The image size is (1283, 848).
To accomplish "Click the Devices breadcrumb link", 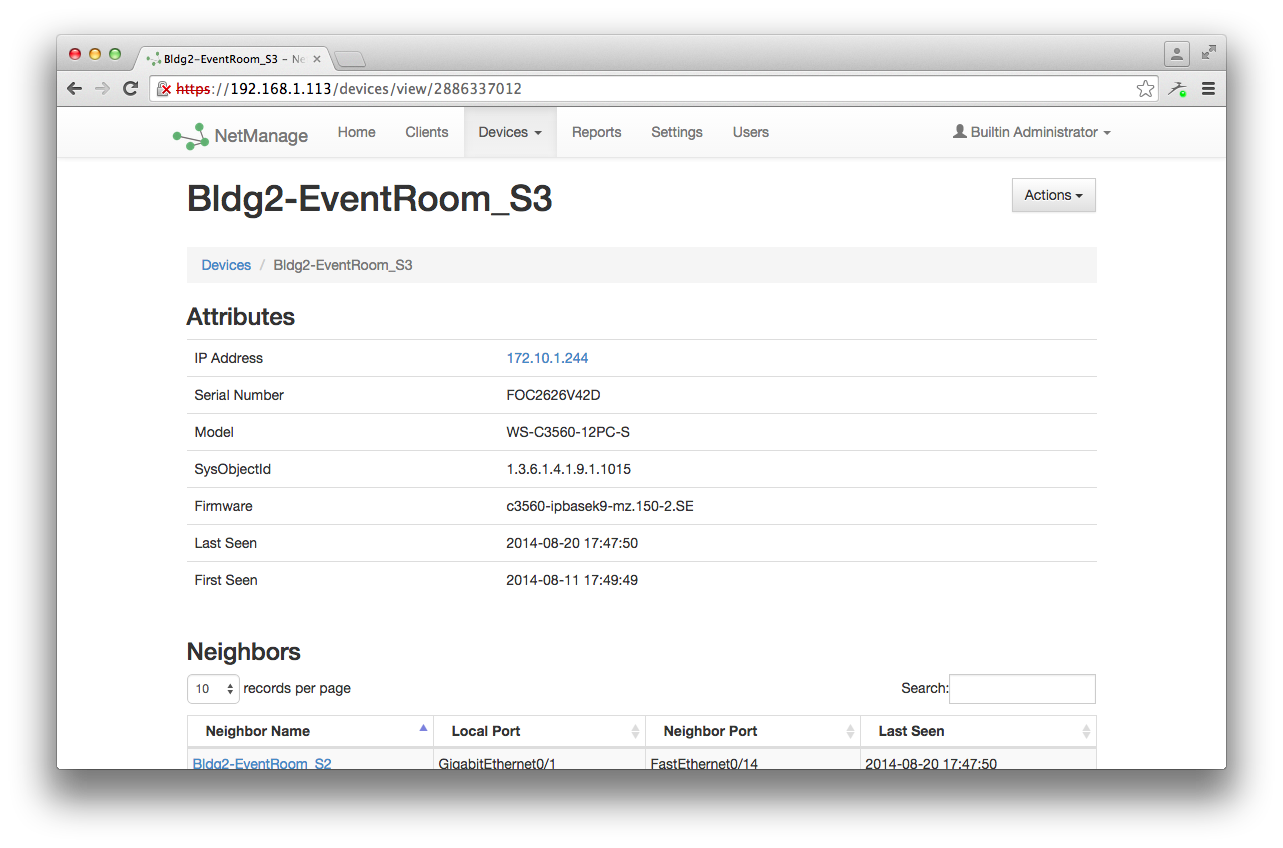I will [226, 265].
